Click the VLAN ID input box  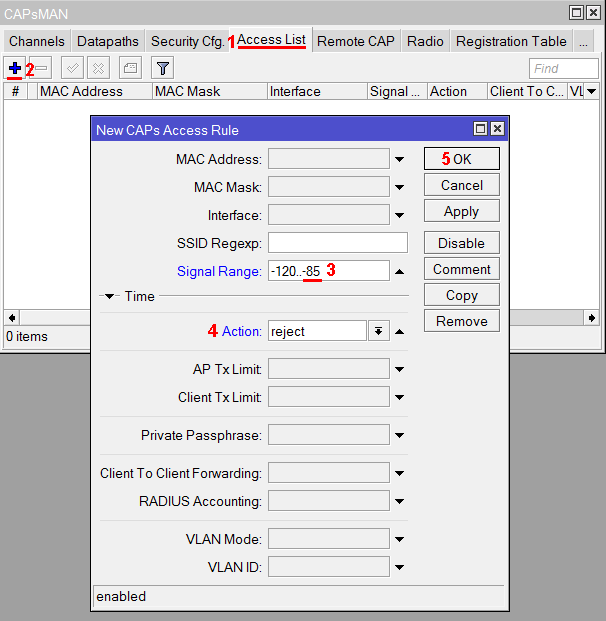329,567
